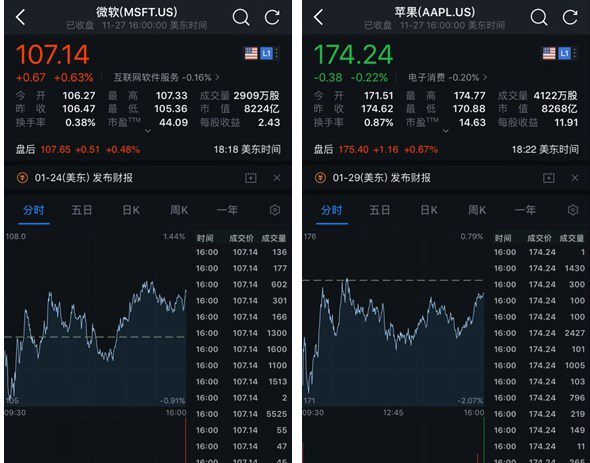Screen dimensions: 590x463
Task: Tap the L1 quote level badge on MSFT
Action: click(x=266, y=53)
